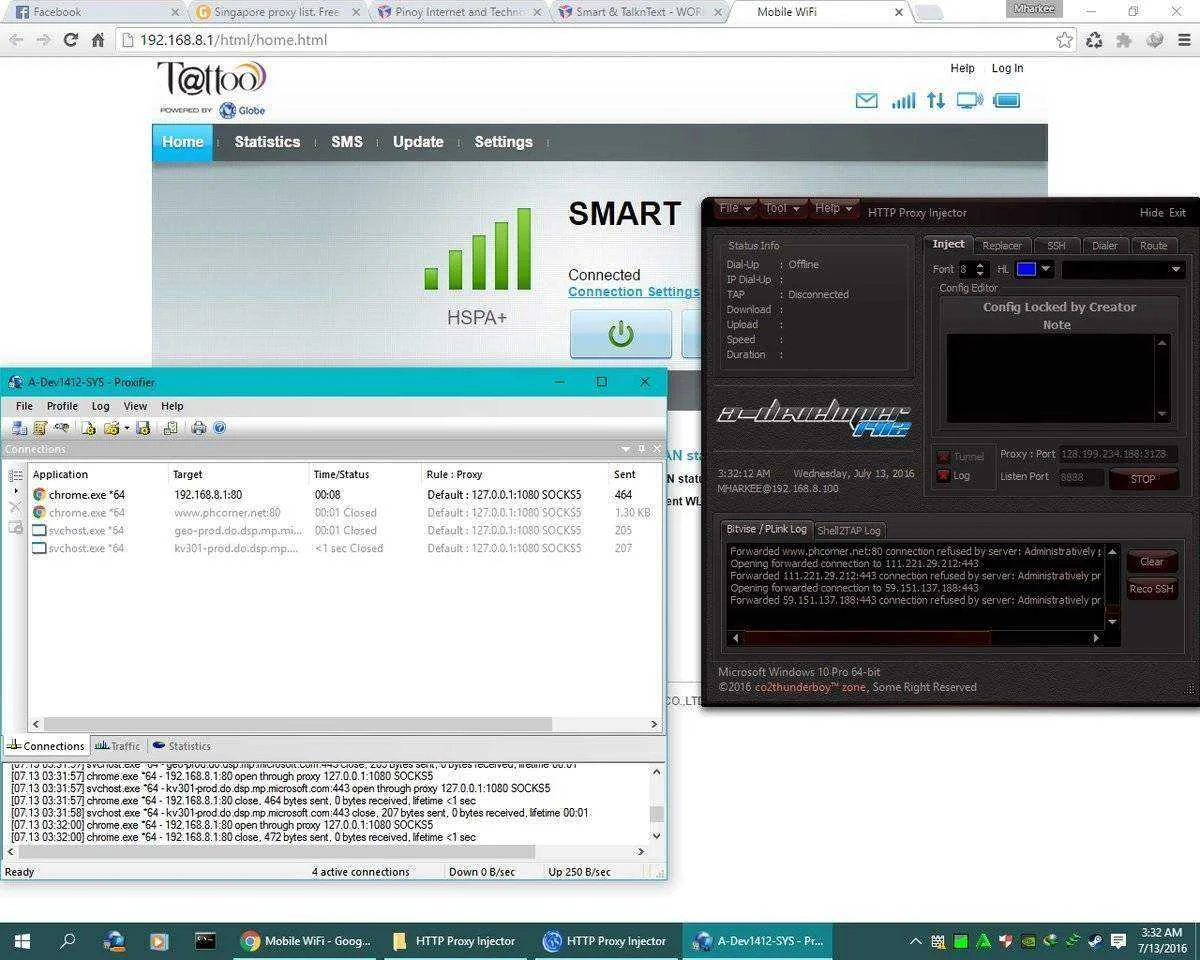Switch to Shell2TAP Log tab
This screenshot has height=960, width=1200.
pos(849,531)
